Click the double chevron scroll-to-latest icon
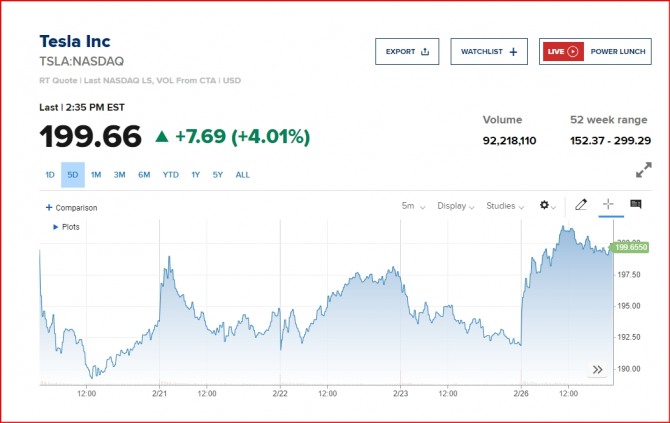Screen dimensions: 670x423 coord(597,369)
